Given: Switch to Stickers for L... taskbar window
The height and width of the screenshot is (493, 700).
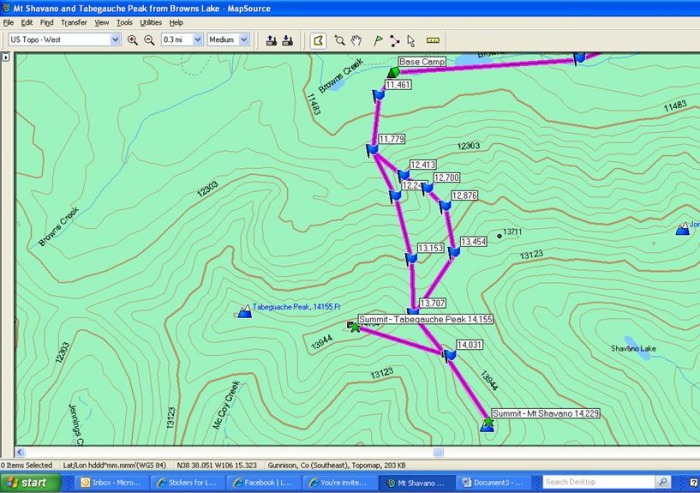Looking at the screenshot, I should click(188, 483).
